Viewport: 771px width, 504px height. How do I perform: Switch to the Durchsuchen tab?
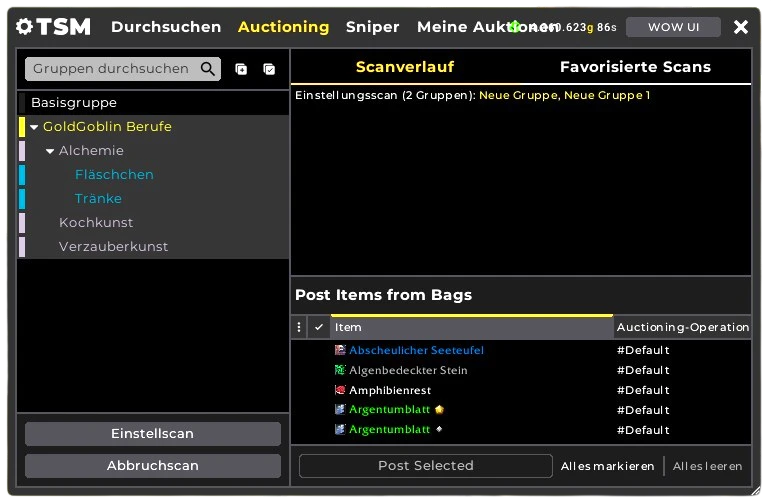[x=166, y=27]
